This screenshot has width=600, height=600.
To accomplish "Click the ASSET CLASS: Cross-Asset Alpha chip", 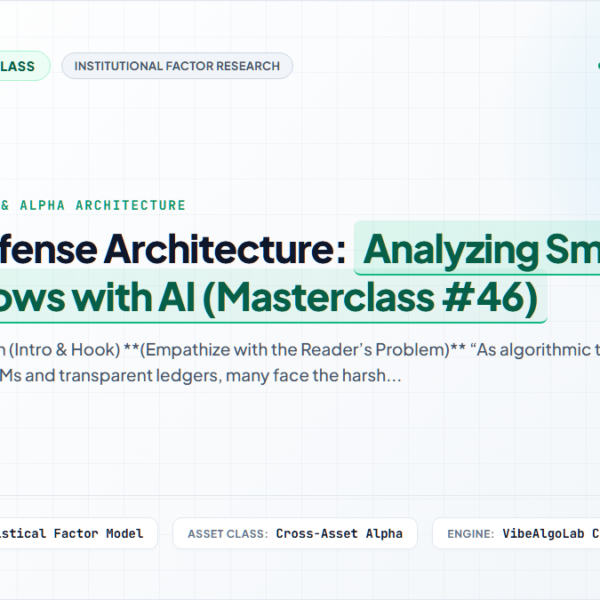I will 295,533.
